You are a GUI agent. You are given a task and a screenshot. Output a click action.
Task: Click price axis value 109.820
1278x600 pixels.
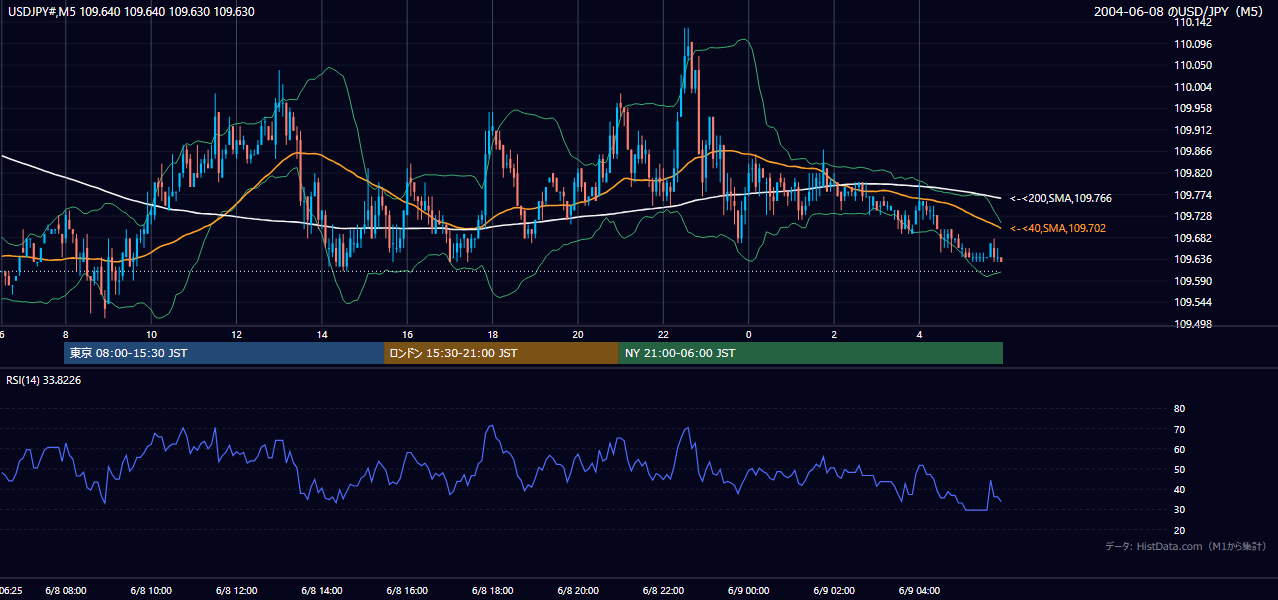tap(1193, 173)
